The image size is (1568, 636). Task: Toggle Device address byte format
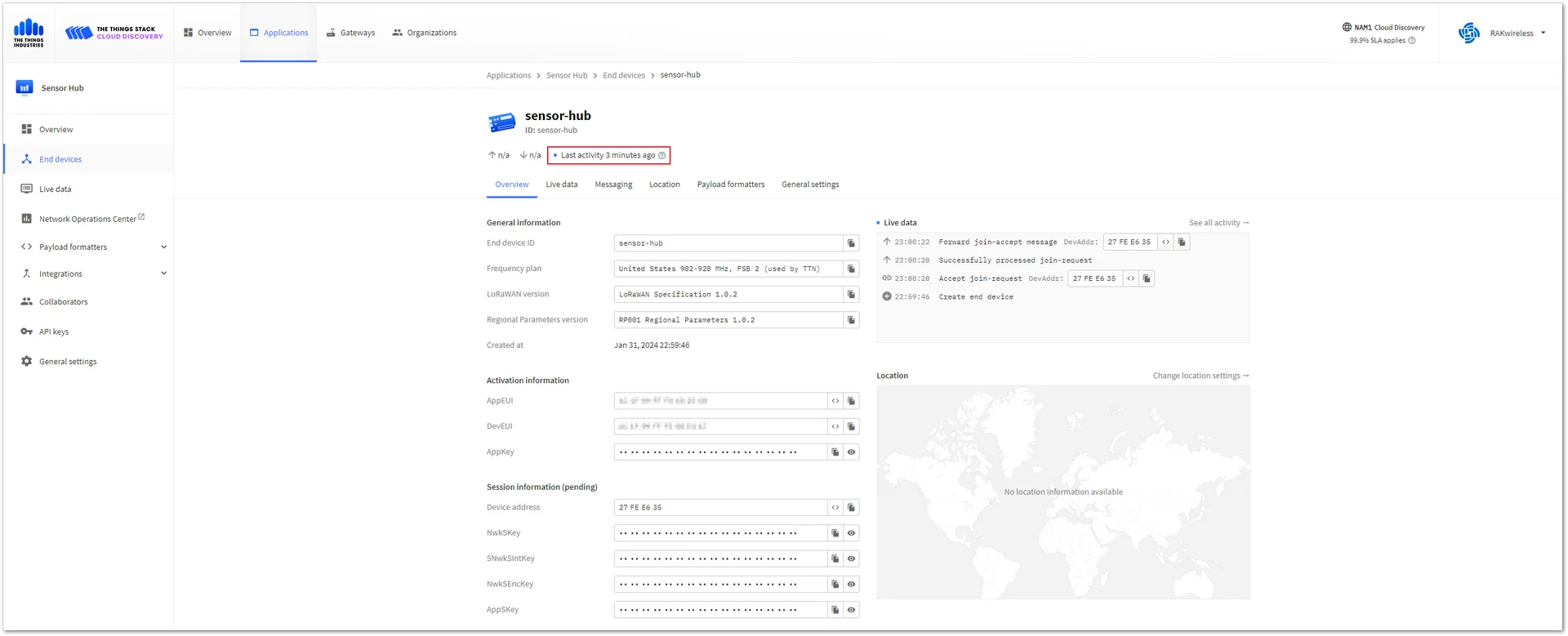coord(835,508)
